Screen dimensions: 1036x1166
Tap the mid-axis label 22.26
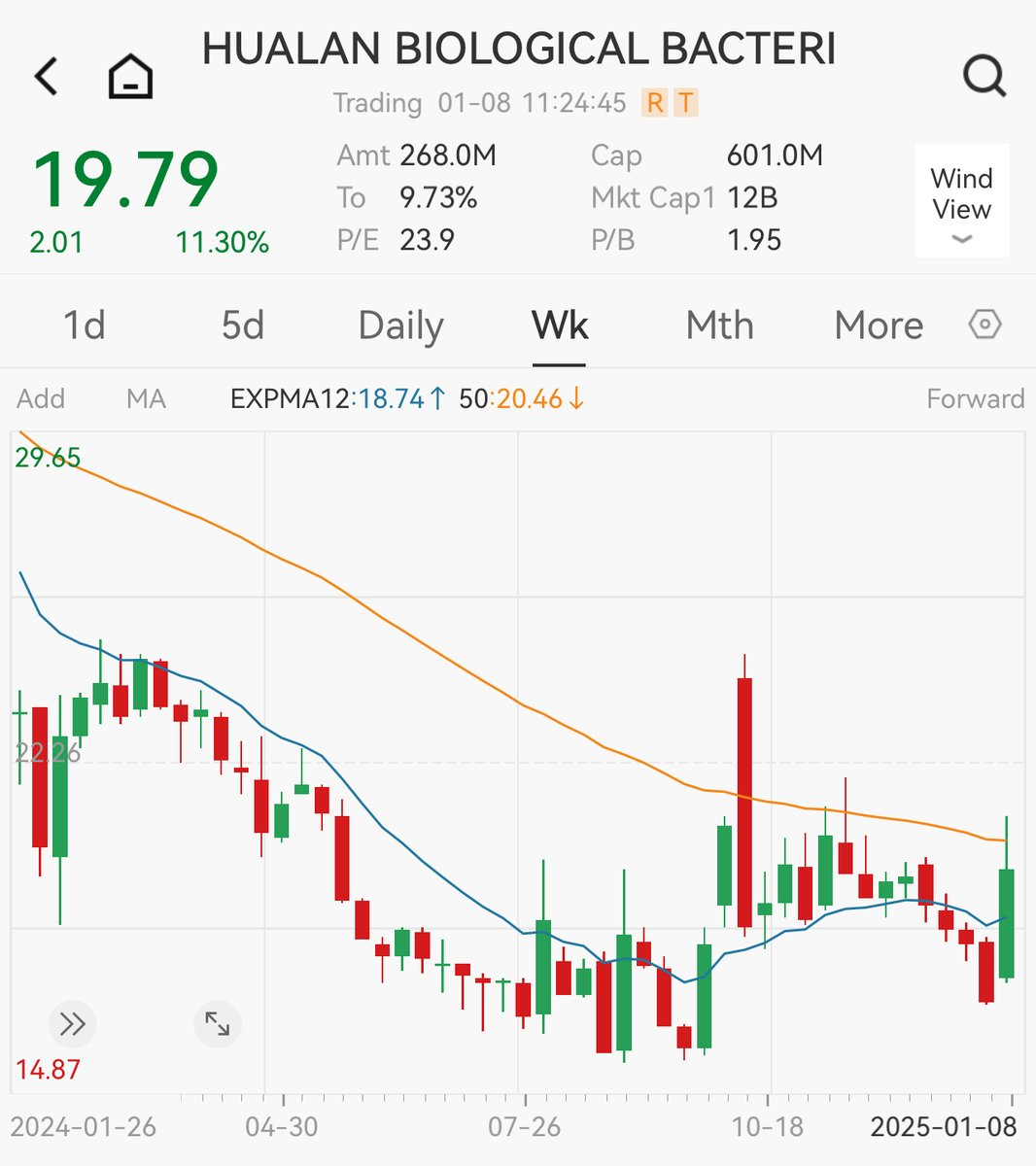click(x=49, y=753)
